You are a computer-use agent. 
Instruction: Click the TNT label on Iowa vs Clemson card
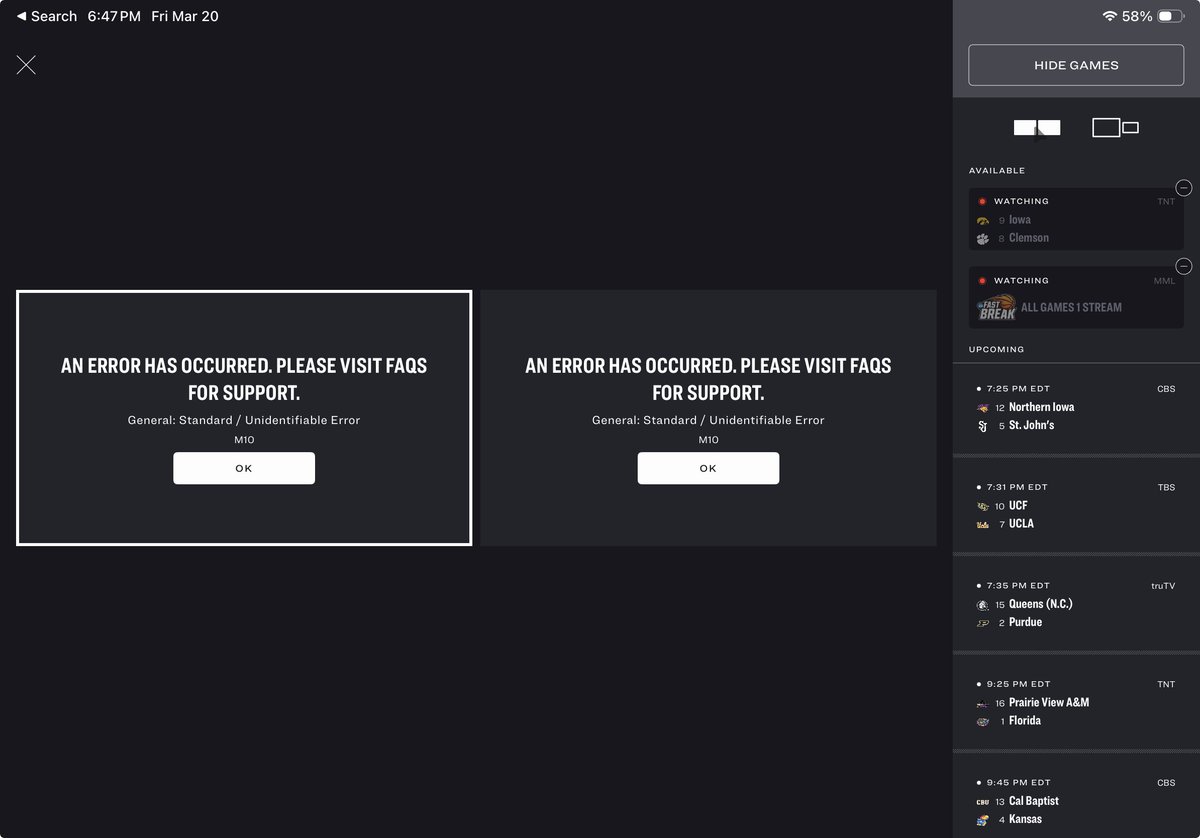pyautogui.click(x=1166, y=202)
